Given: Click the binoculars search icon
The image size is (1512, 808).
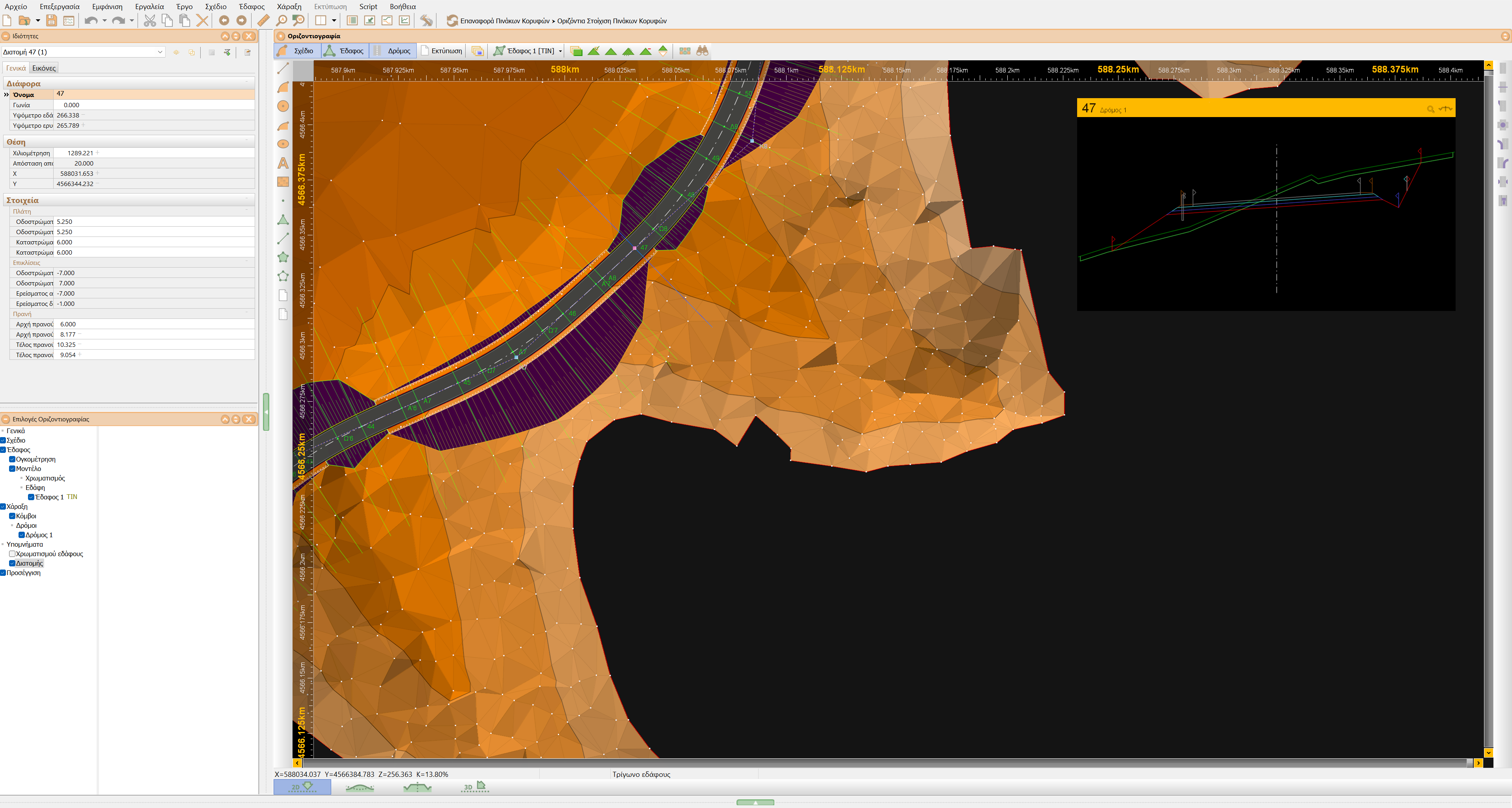Looking at the screenshot, I should point(702,51).
